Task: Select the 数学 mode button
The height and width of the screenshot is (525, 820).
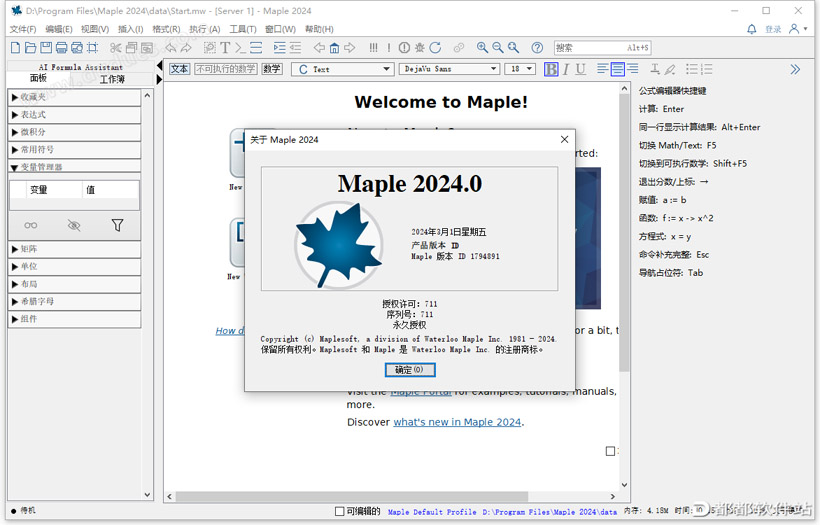Action: [x=271, y=69]
